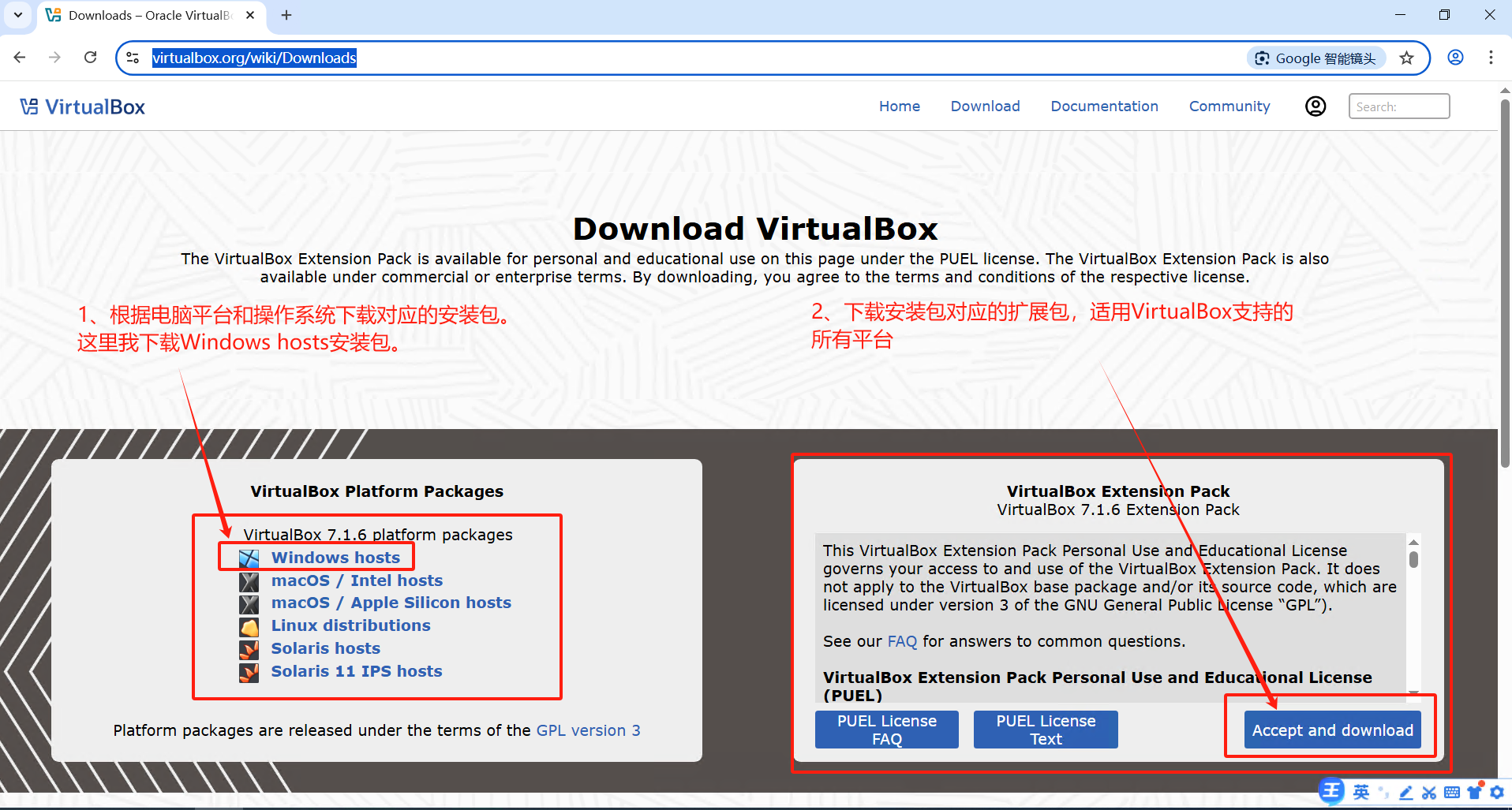Open the Download menu item

[x=985, y=106]
